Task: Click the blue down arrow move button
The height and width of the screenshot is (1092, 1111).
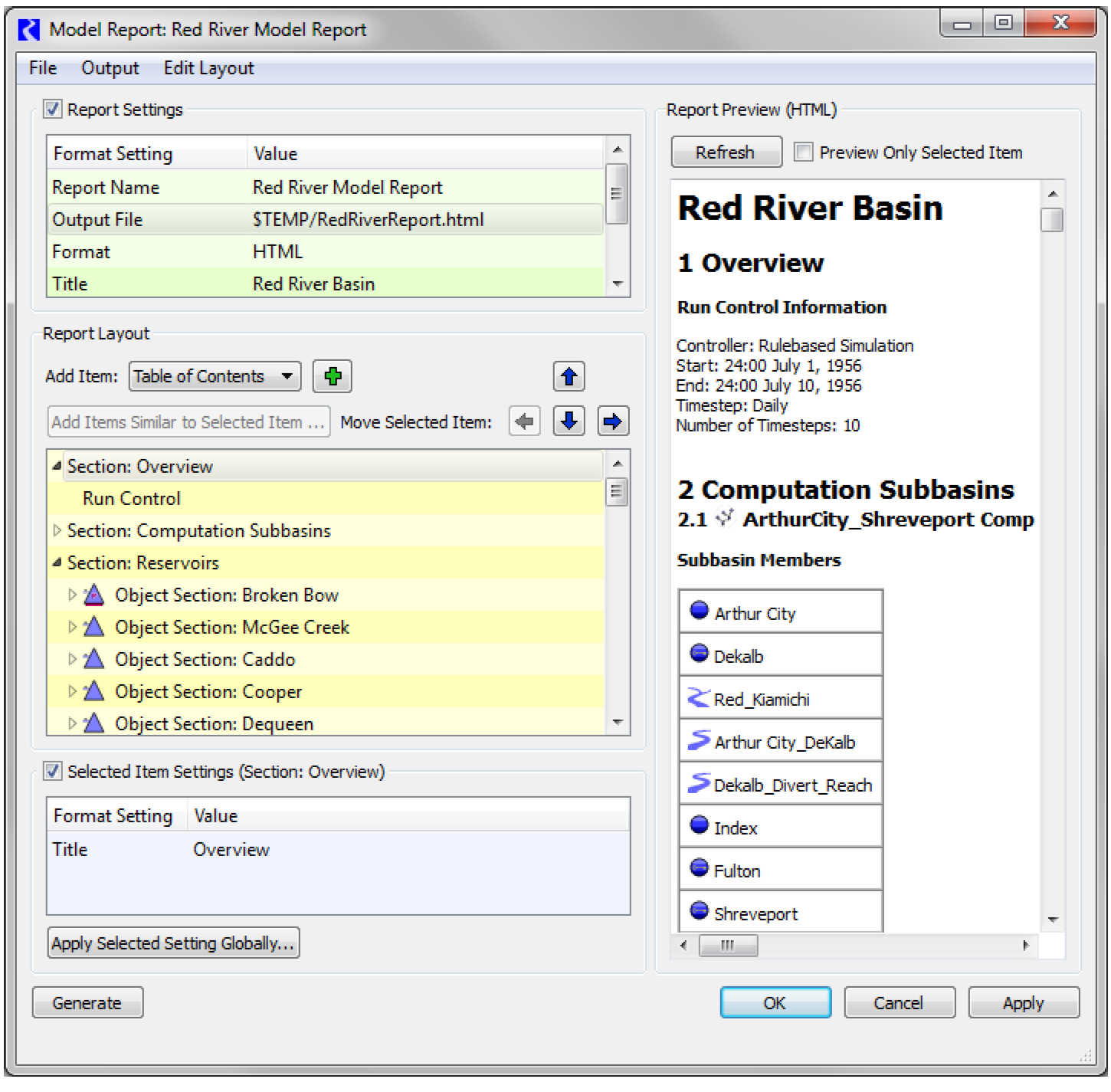Action: (x=569, y=421)
